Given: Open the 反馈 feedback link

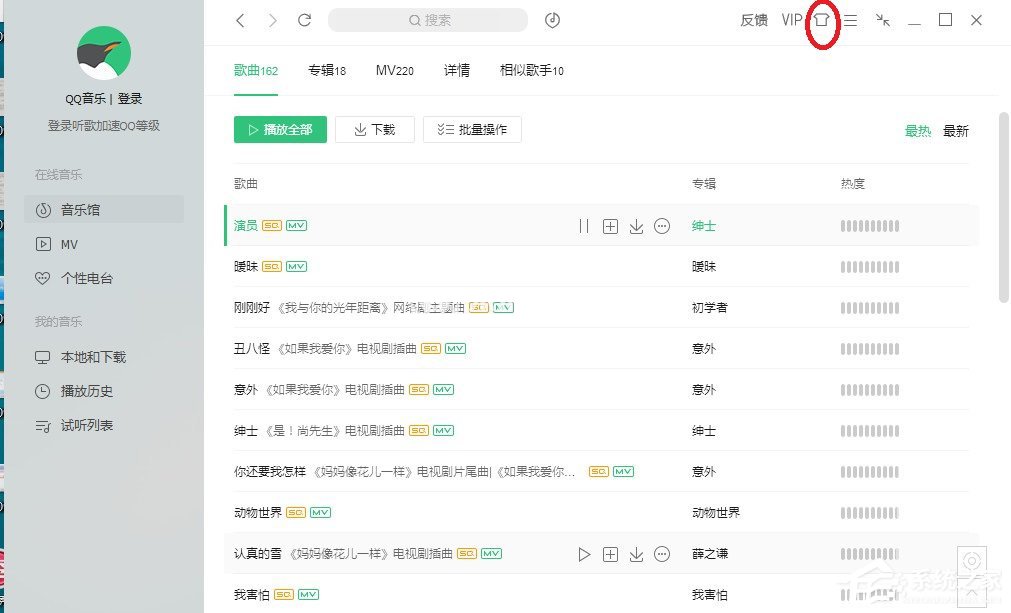Looking at the screenshot, I should tap(753, 20).
